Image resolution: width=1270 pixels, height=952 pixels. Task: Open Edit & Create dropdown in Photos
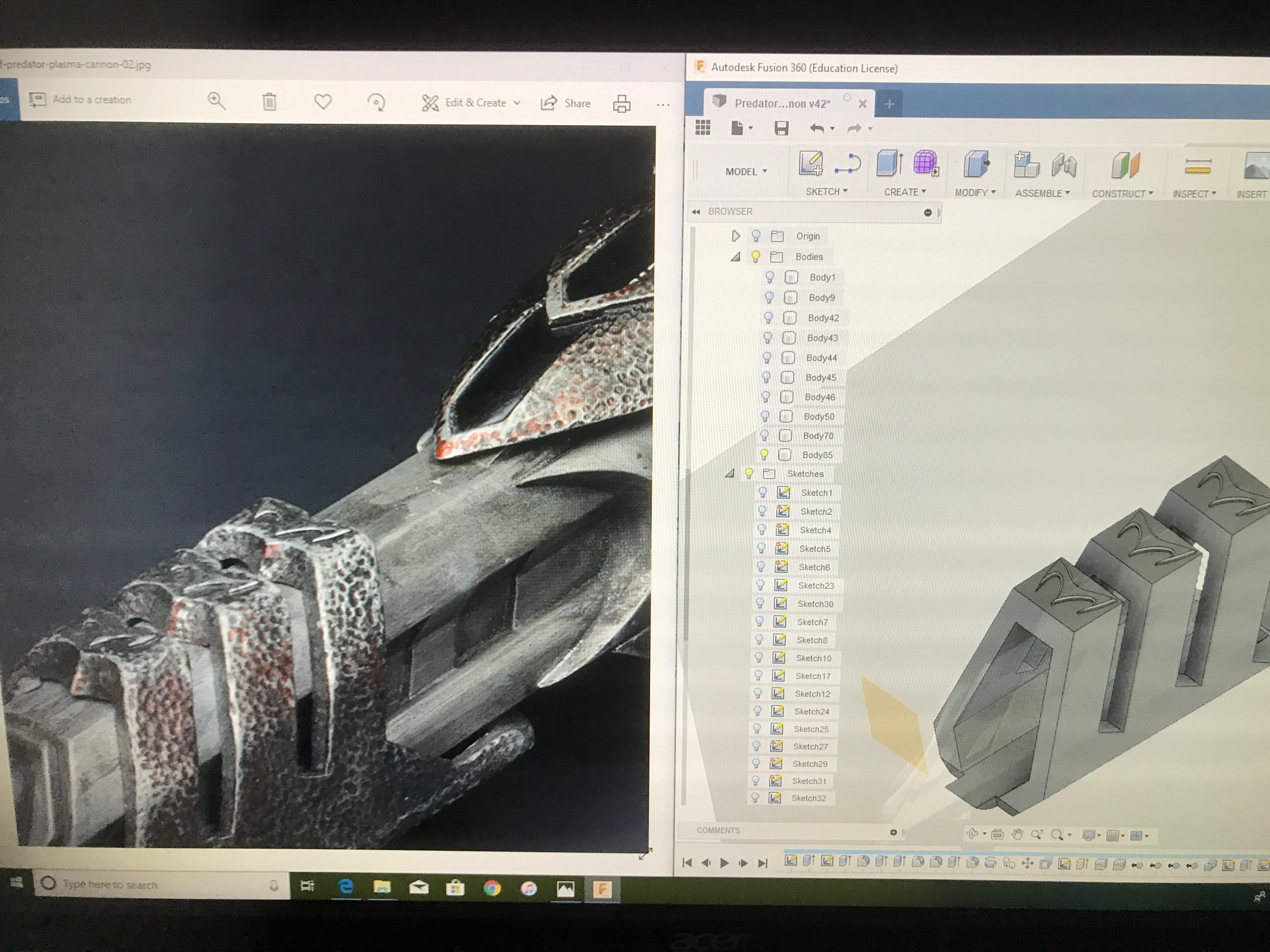click(471, 103)
